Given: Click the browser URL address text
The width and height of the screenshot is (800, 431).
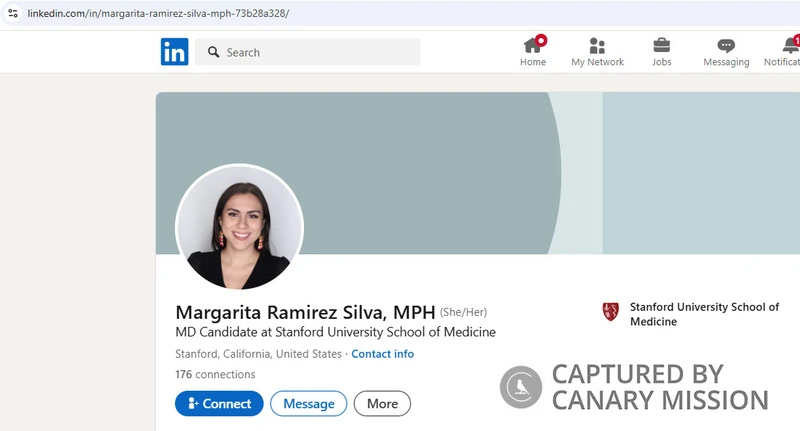Looking at the screenshot, I should point(158,13).
